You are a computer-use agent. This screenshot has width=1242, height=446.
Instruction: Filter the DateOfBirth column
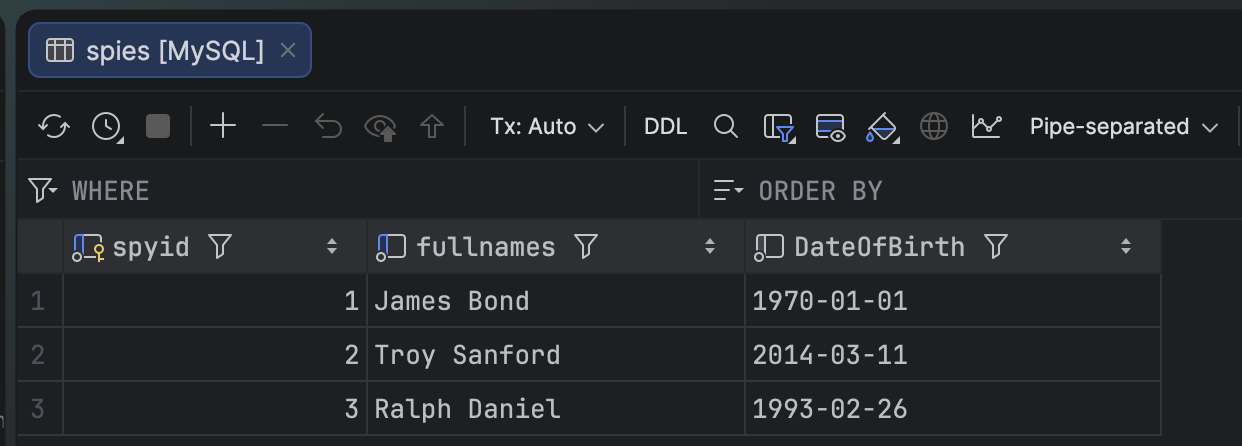pos(995,247)
